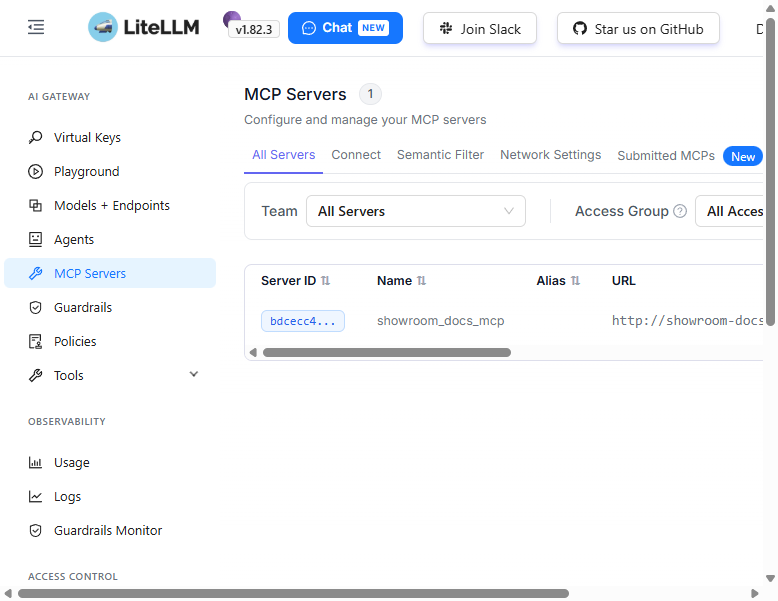Switch to the Submitted MCPs tab
This screenshot has height=601, width=778.
(666, 156)
